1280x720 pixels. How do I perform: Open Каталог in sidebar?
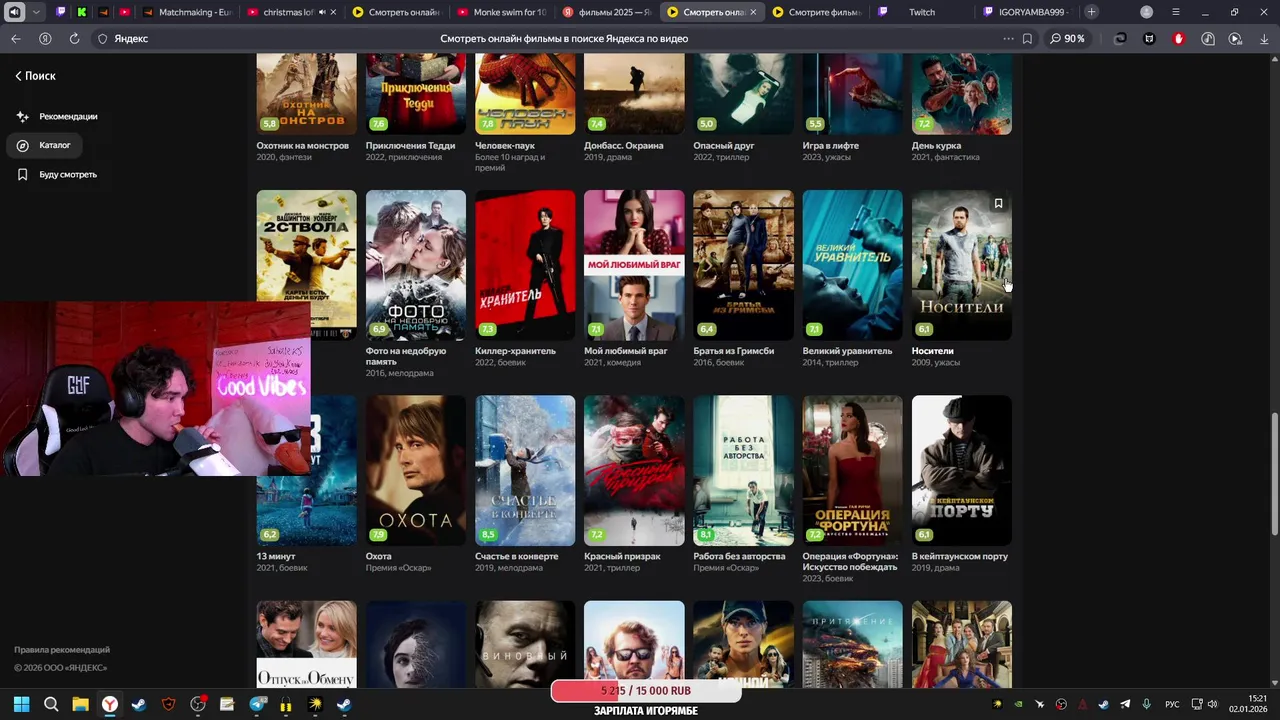(45, 145)
